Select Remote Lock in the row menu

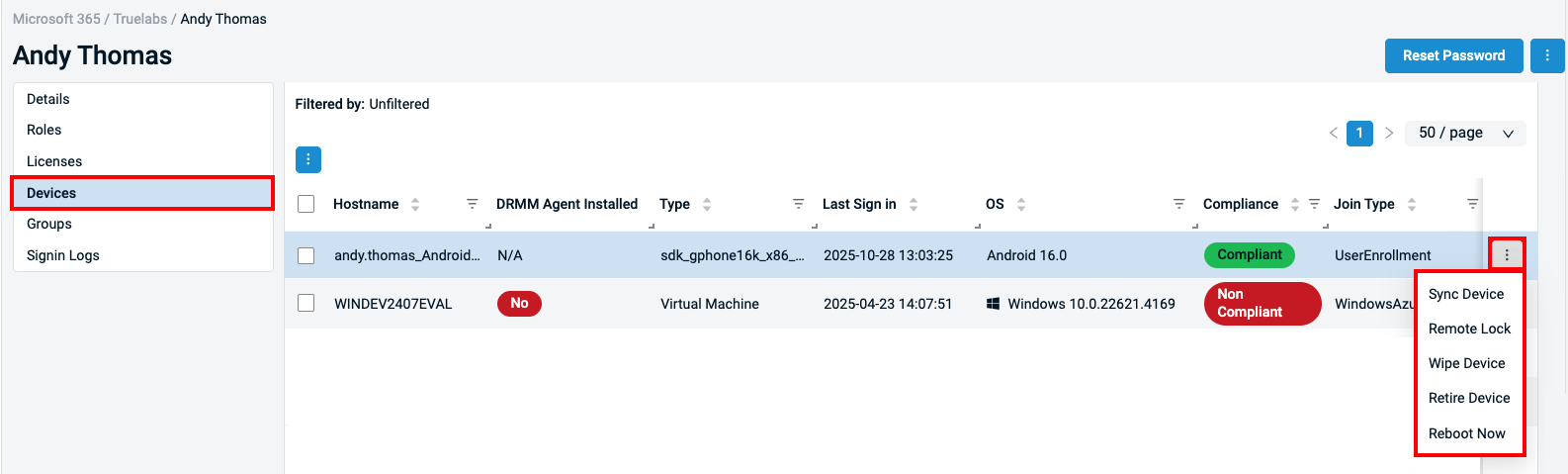(1469, 329)
